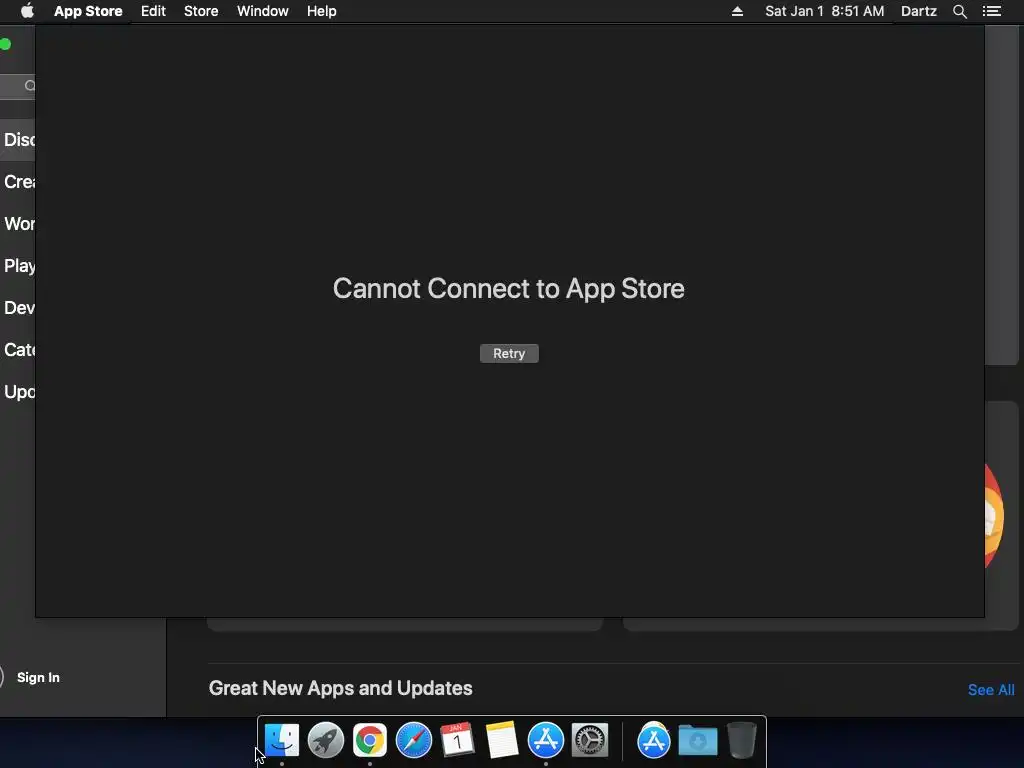
Task: Open Finder from the Dock
Action: pyautogui.click(x=282, y=740)
